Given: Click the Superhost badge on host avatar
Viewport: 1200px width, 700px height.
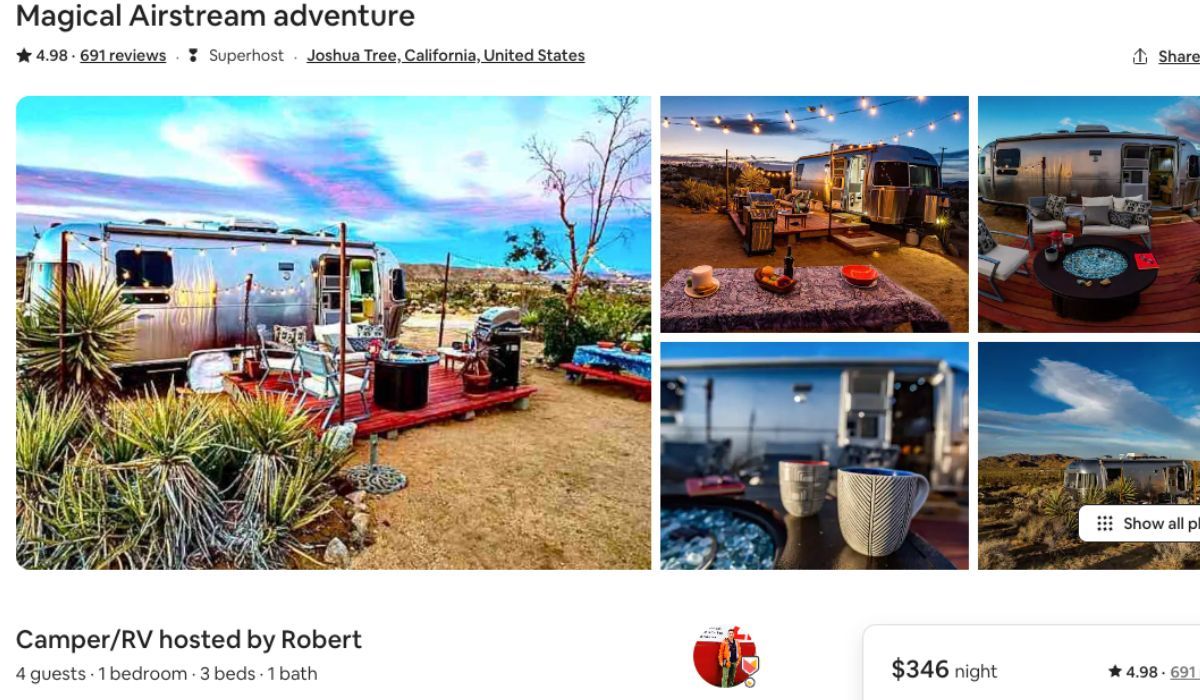Looking at the screenshot, I should 748,666.
